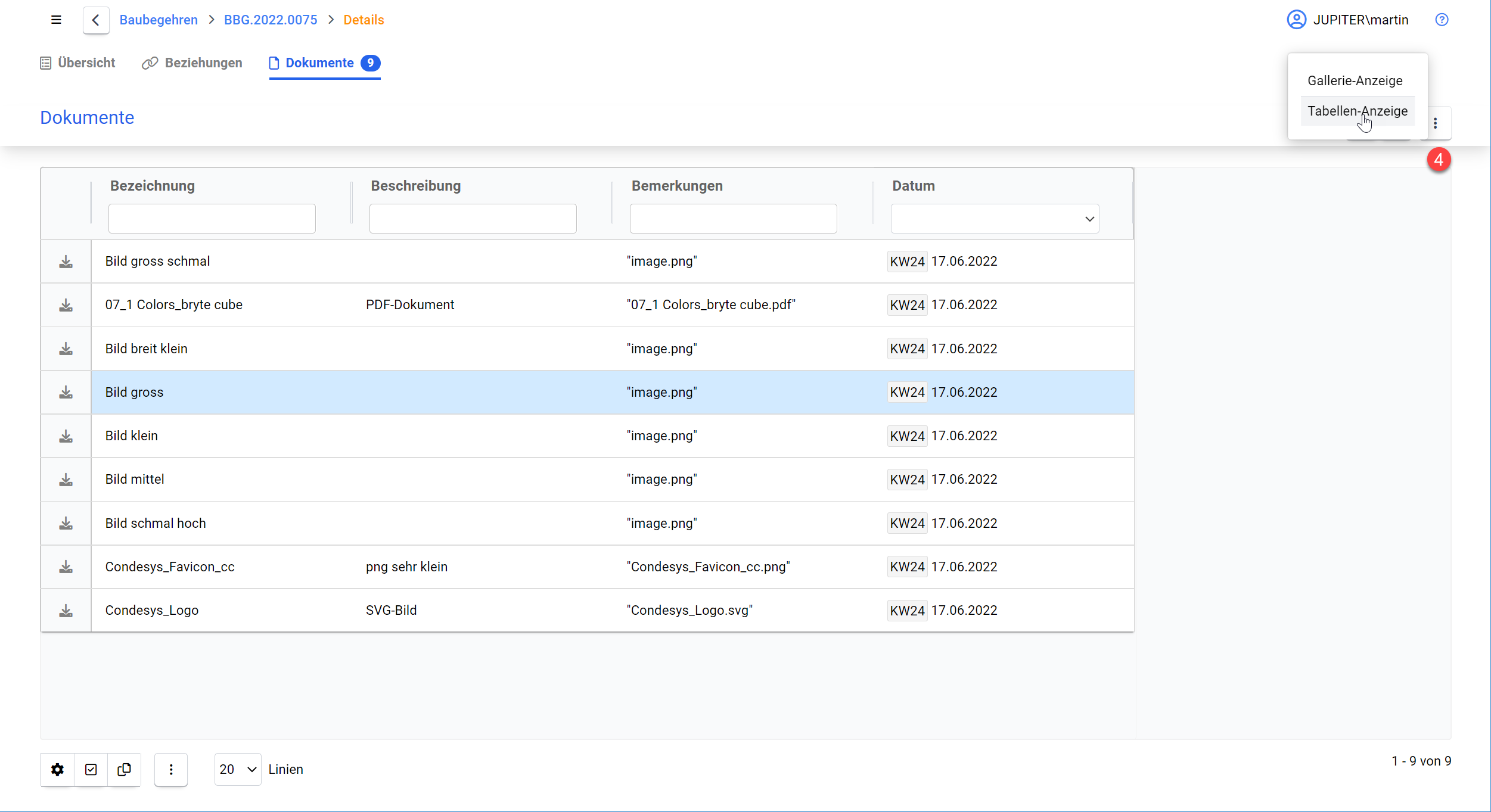Download the Bild schmal hoch document
The height and width of the screenshot is (812, 1491).
66,524
